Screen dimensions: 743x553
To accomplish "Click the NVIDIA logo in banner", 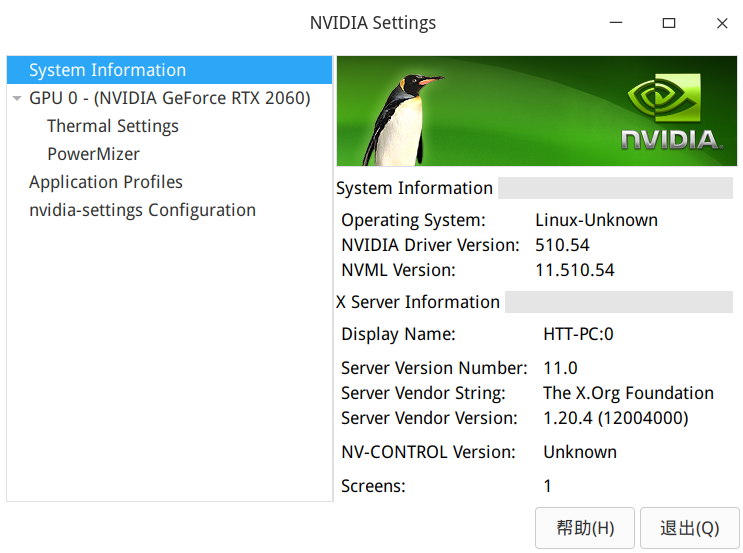I will click(x=671, y=112).
